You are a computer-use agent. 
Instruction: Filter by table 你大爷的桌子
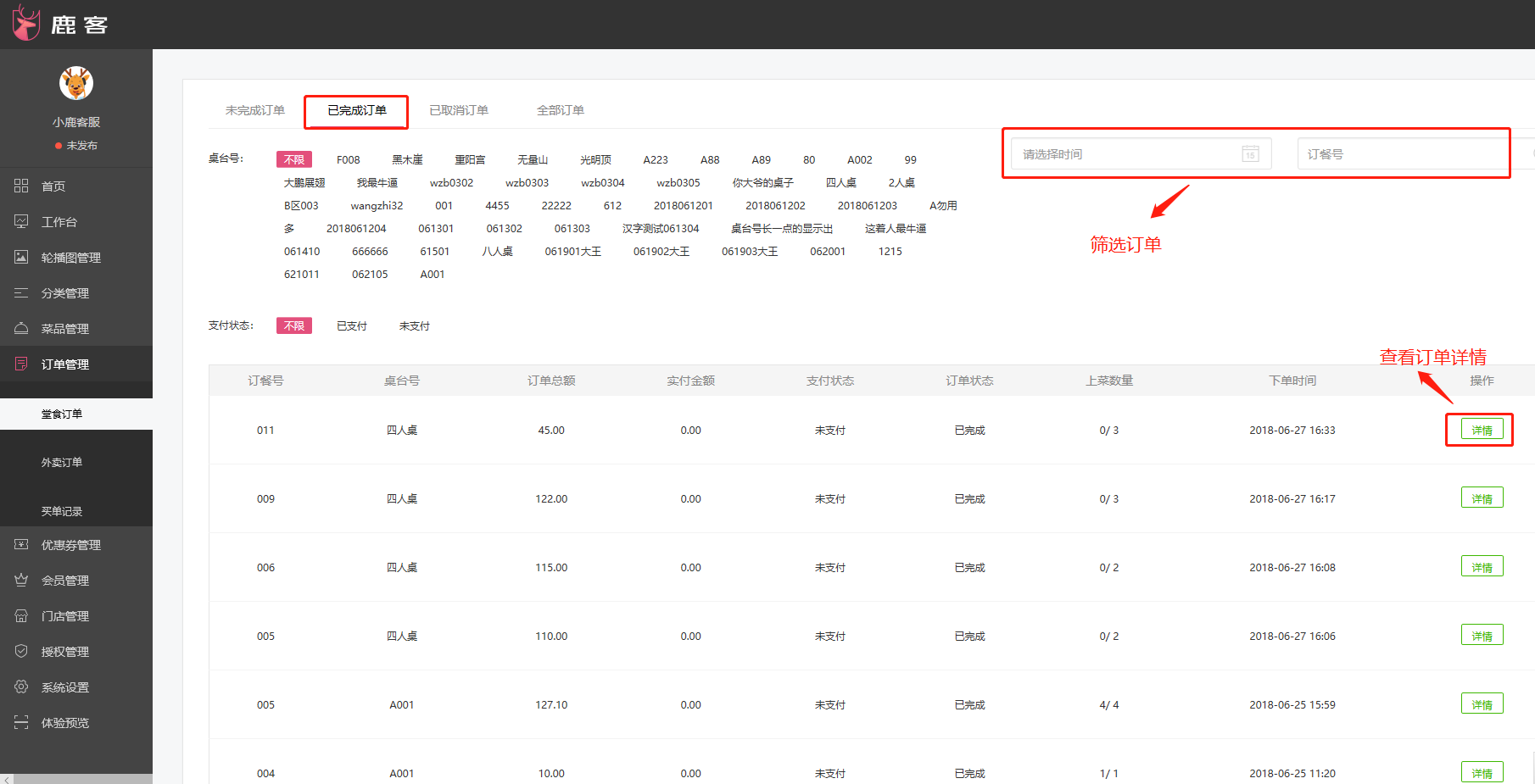(x=762, y=182)
